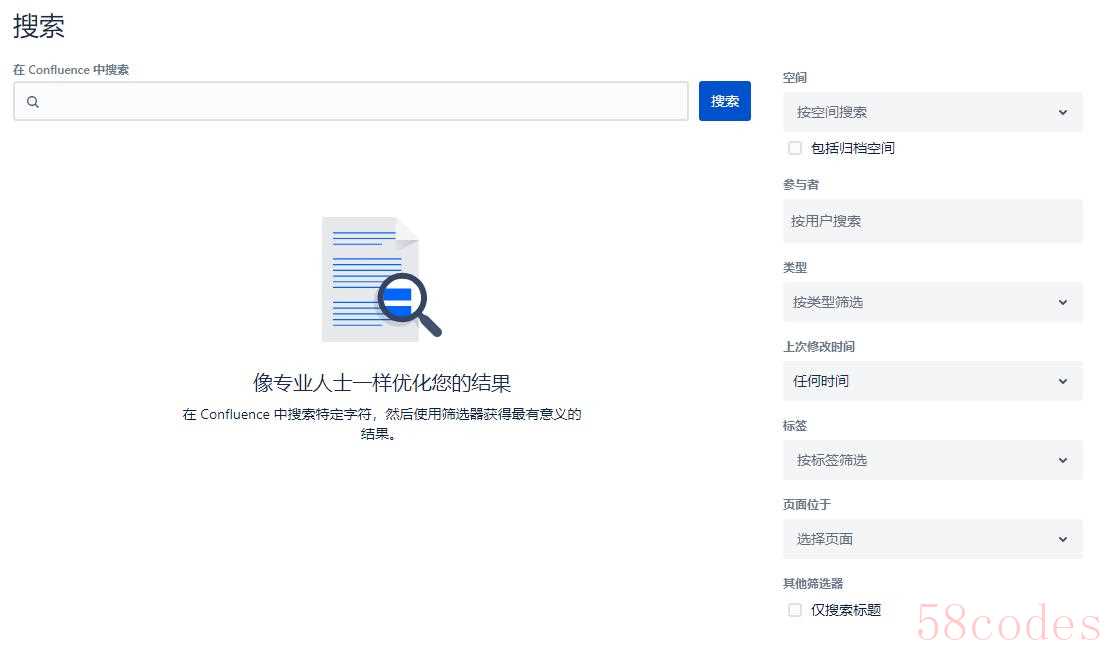The width and height of the screenshot is (1116, 653).
Task: Click the 空间 filter label
Action: tap(794, 78)
